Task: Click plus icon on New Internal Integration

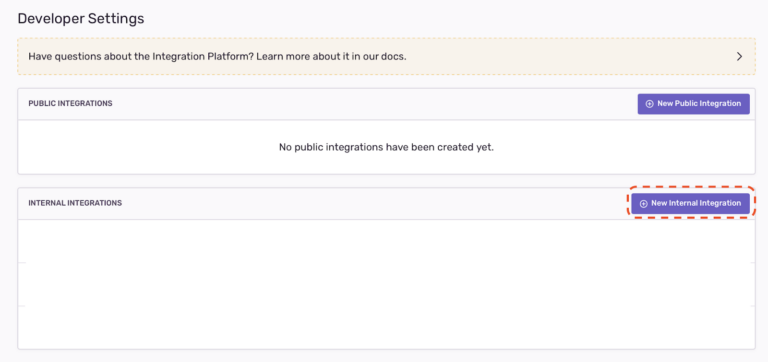Action: point(644,204)
